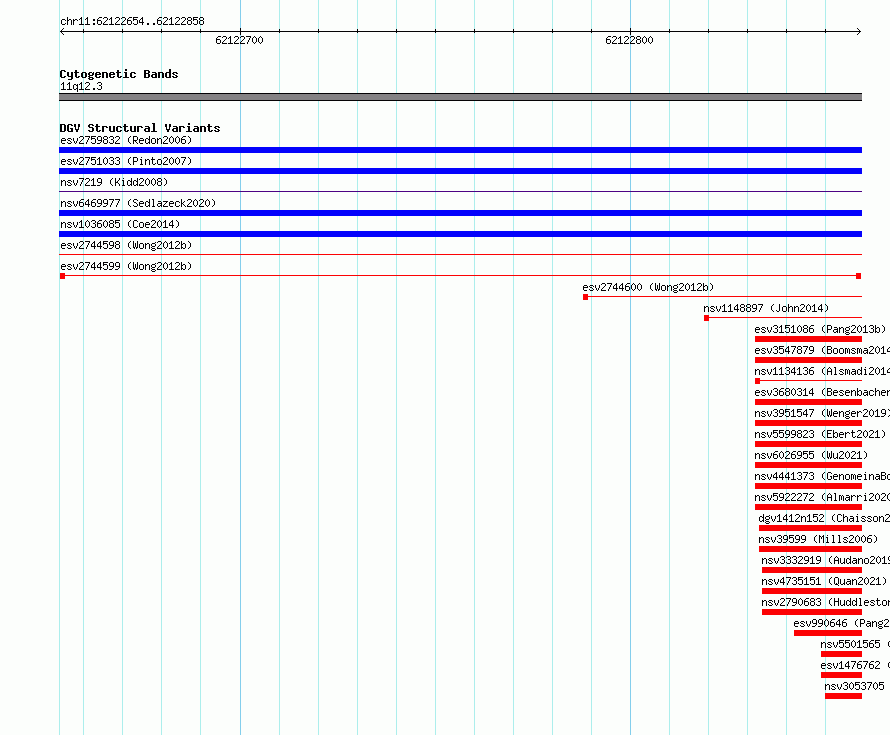This screenshot has height=735, width=890.
Task: Select the dgv1412n152 Chaisson variant label
Action: [824, 518]
